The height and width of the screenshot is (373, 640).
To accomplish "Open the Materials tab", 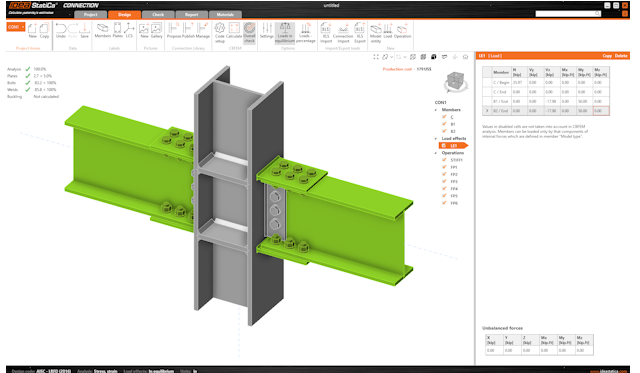I will pos(225,15).
